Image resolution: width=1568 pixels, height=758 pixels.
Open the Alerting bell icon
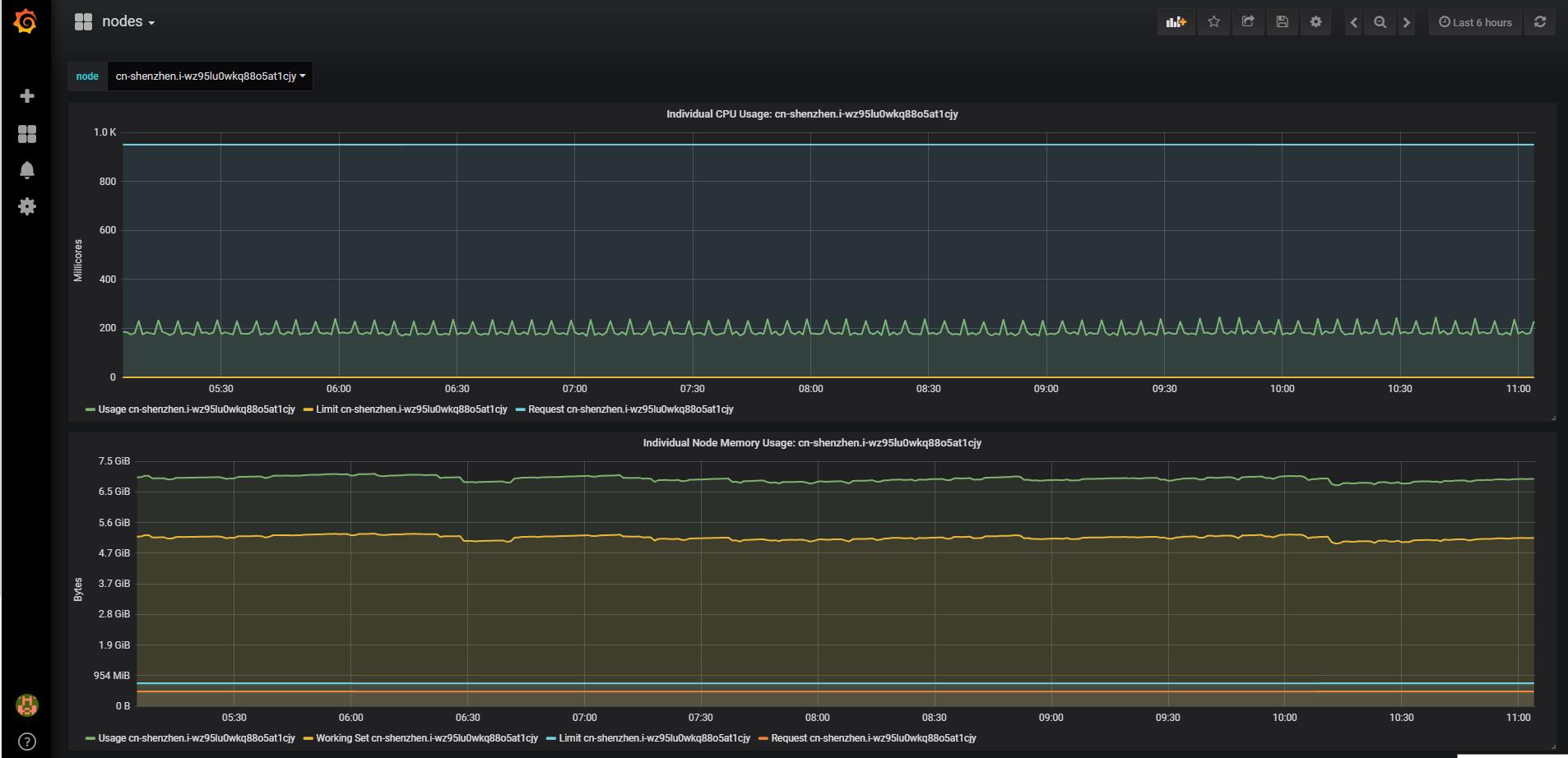pos(27,170)
